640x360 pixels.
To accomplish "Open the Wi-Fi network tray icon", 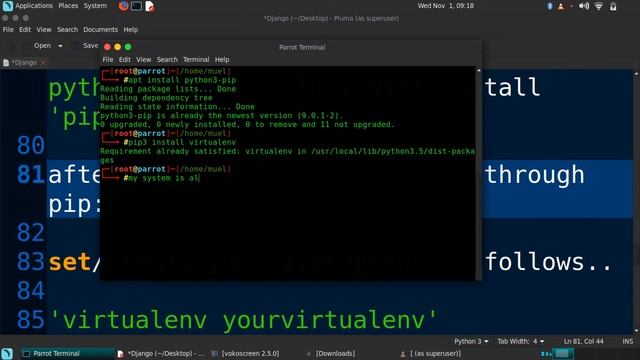I will 598,6.
